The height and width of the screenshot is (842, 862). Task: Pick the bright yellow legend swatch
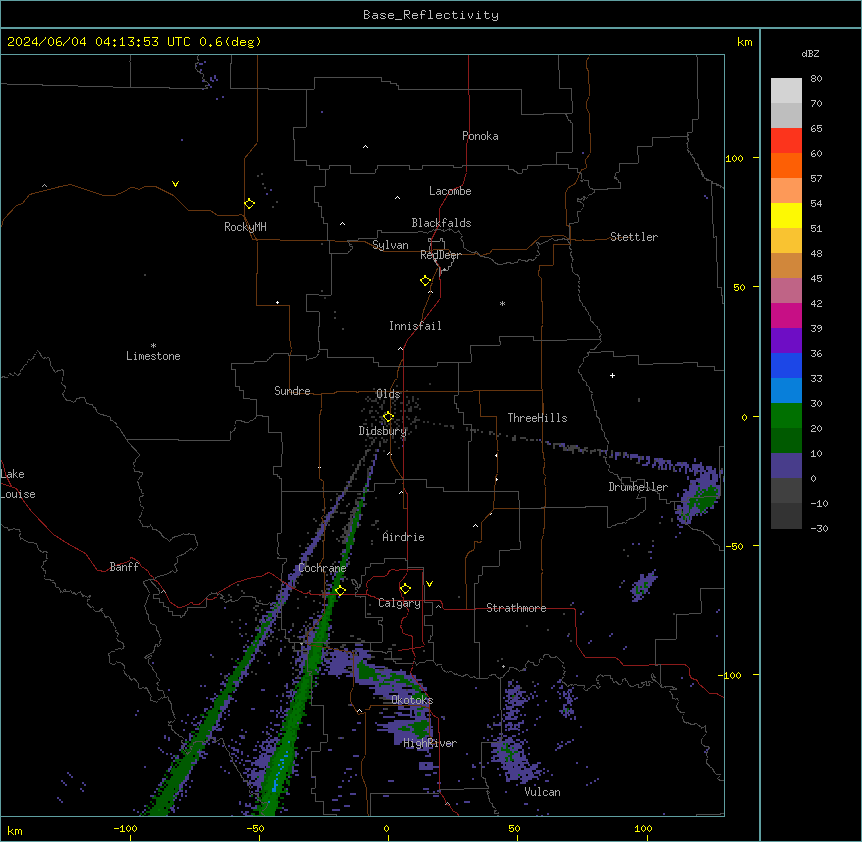(x=786, y=215)
